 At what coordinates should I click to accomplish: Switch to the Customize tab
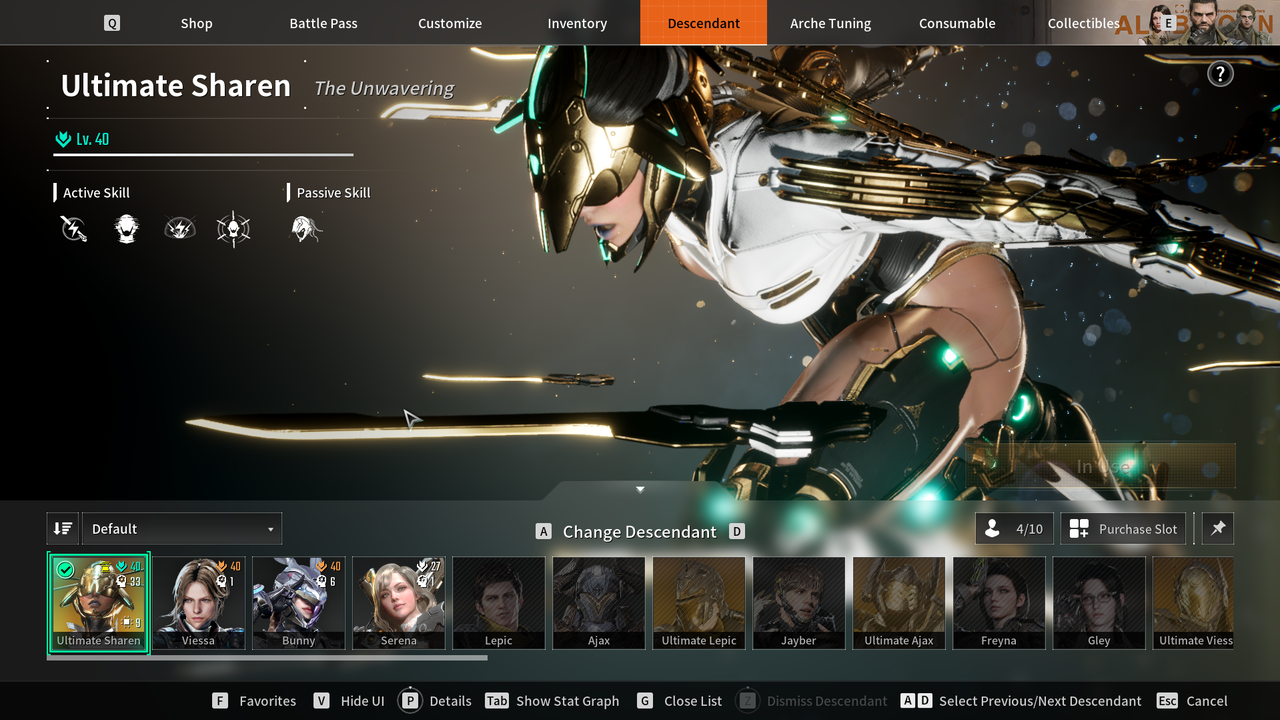(x=450, y=23)
